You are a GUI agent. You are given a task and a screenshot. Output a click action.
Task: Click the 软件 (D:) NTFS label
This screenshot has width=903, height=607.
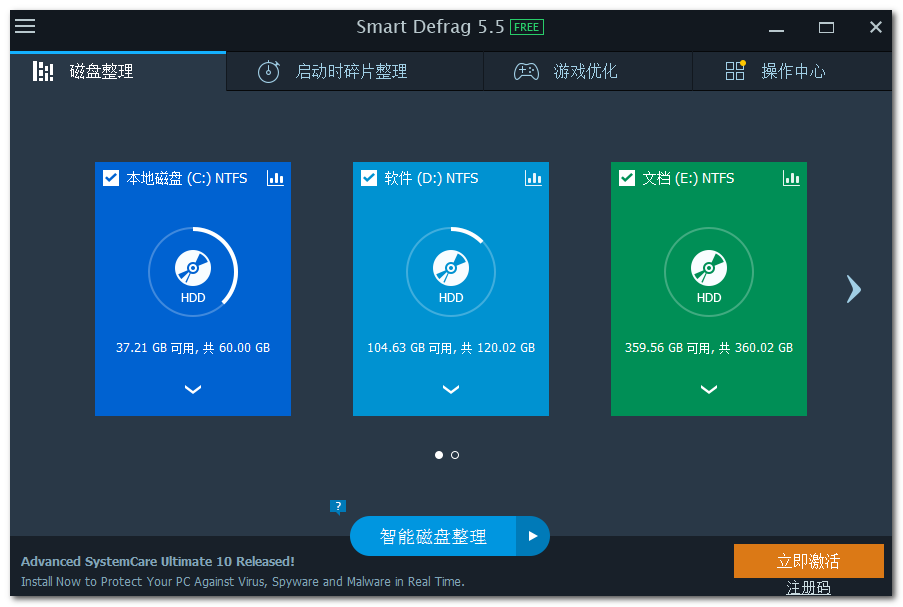pyautogui.click(x=431, y=179)
